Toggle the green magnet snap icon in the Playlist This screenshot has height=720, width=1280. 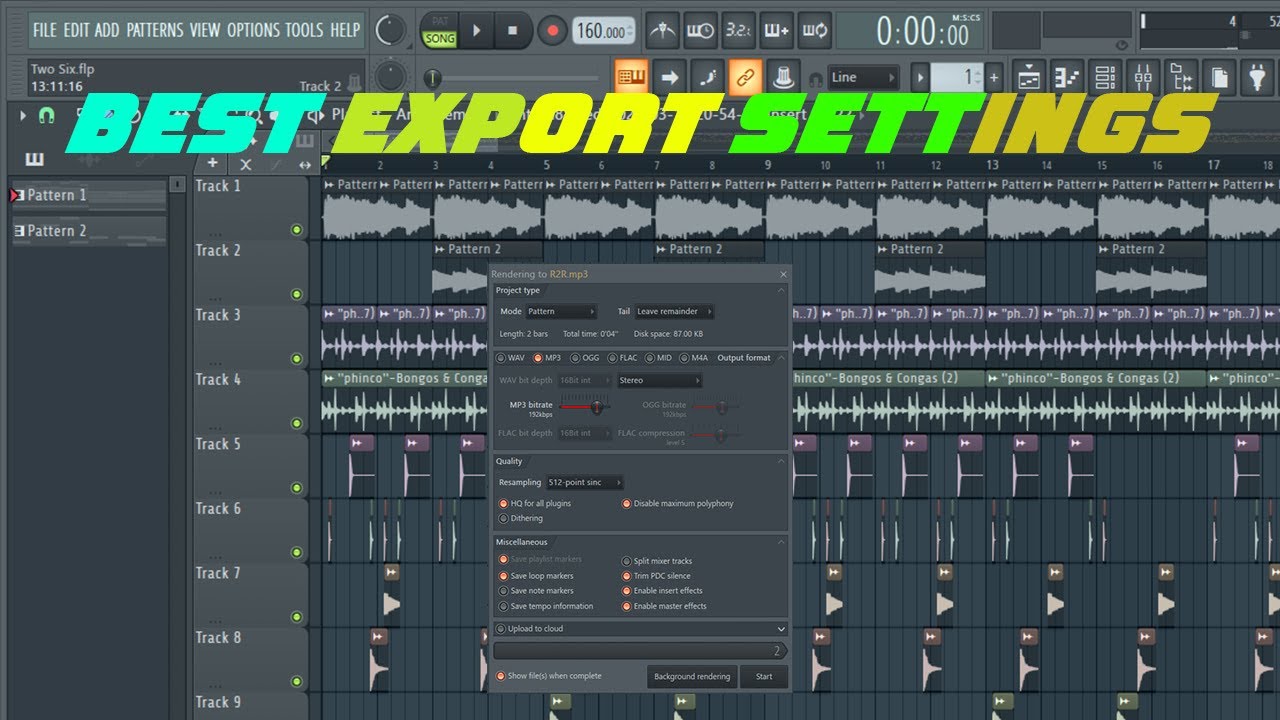point(46,116)
